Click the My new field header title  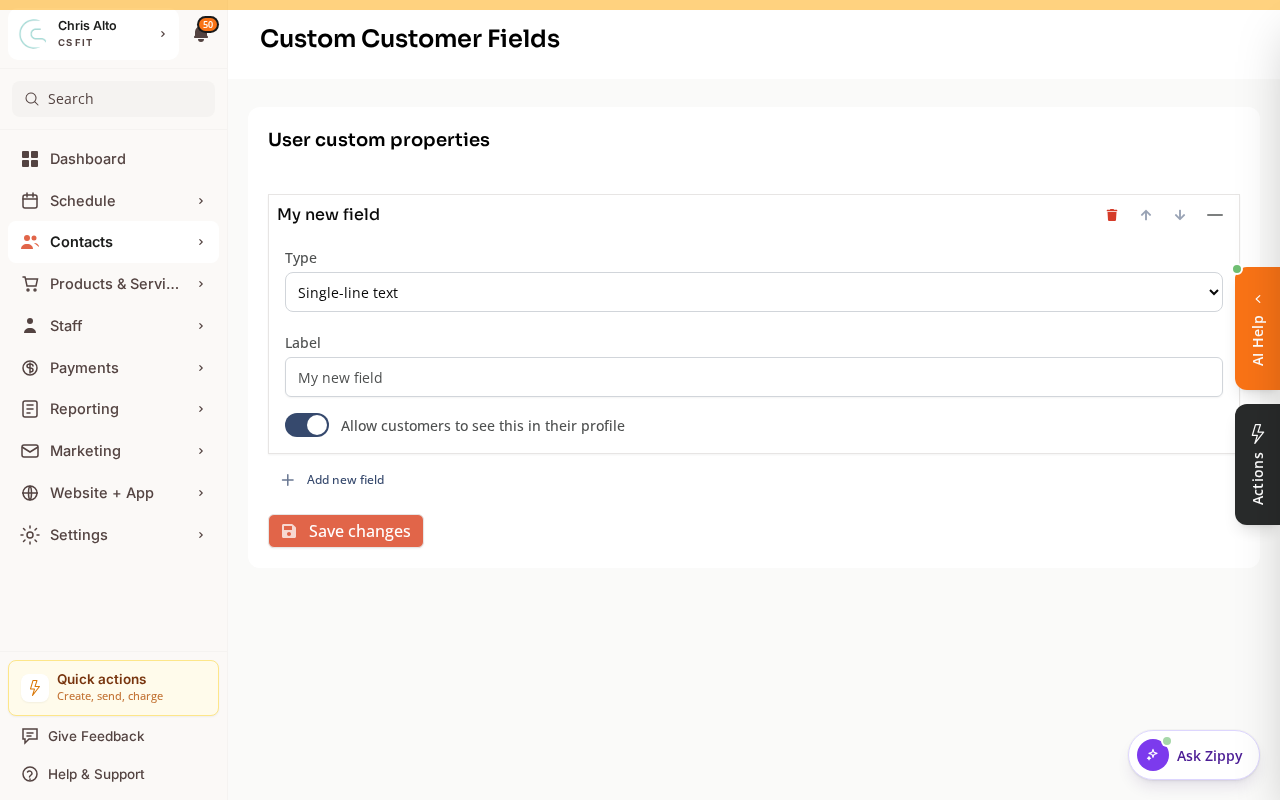tap(328, 215)
